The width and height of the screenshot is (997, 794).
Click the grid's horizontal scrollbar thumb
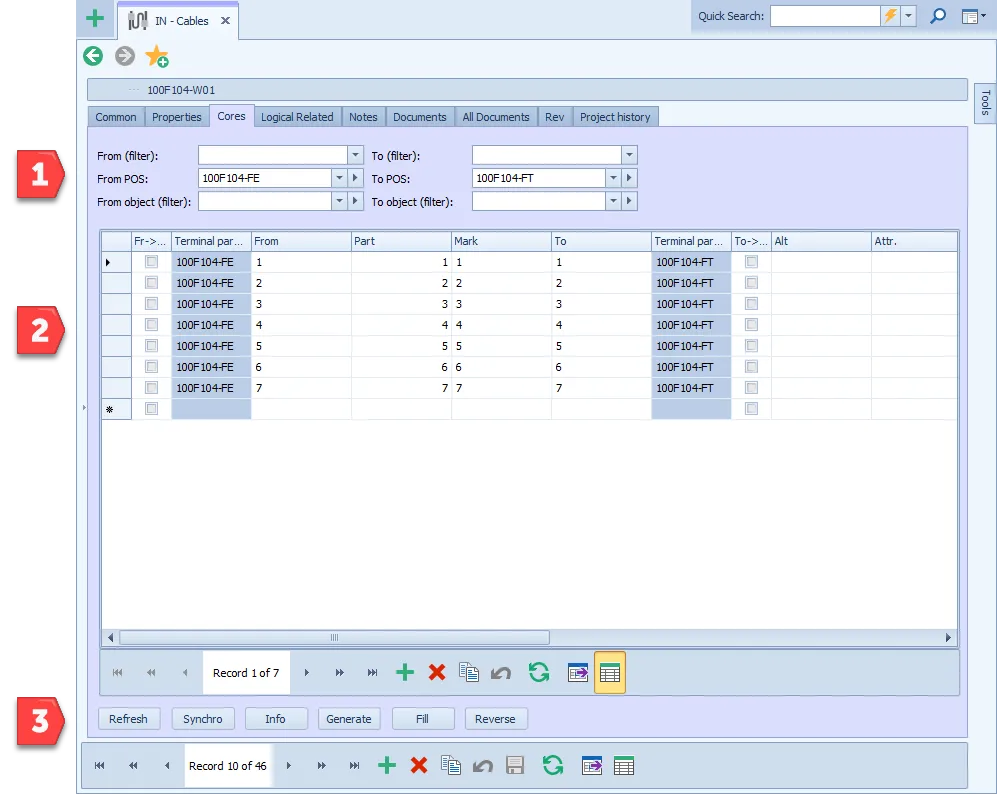pos(334,638)
